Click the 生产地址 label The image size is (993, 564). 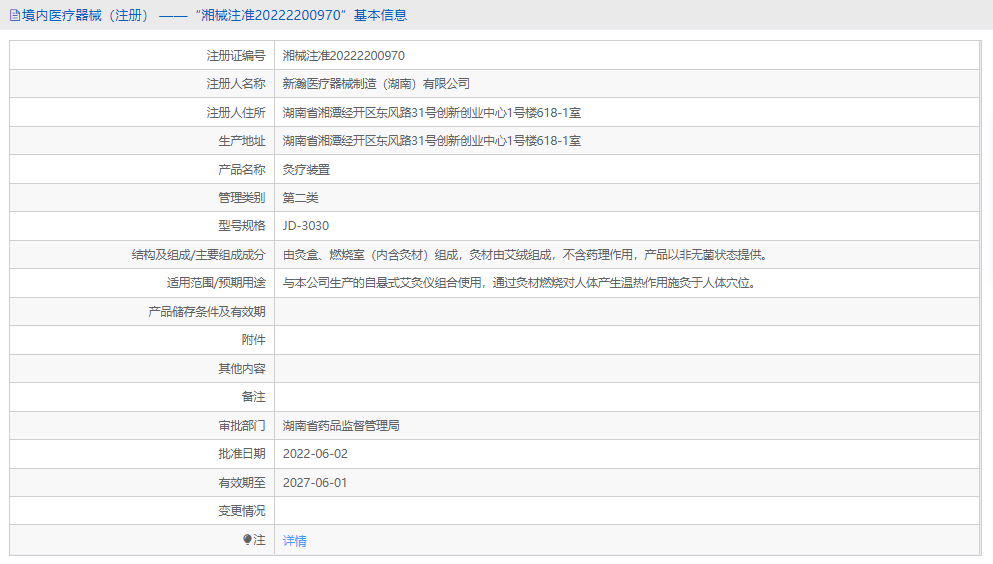[x=242, y=141]
